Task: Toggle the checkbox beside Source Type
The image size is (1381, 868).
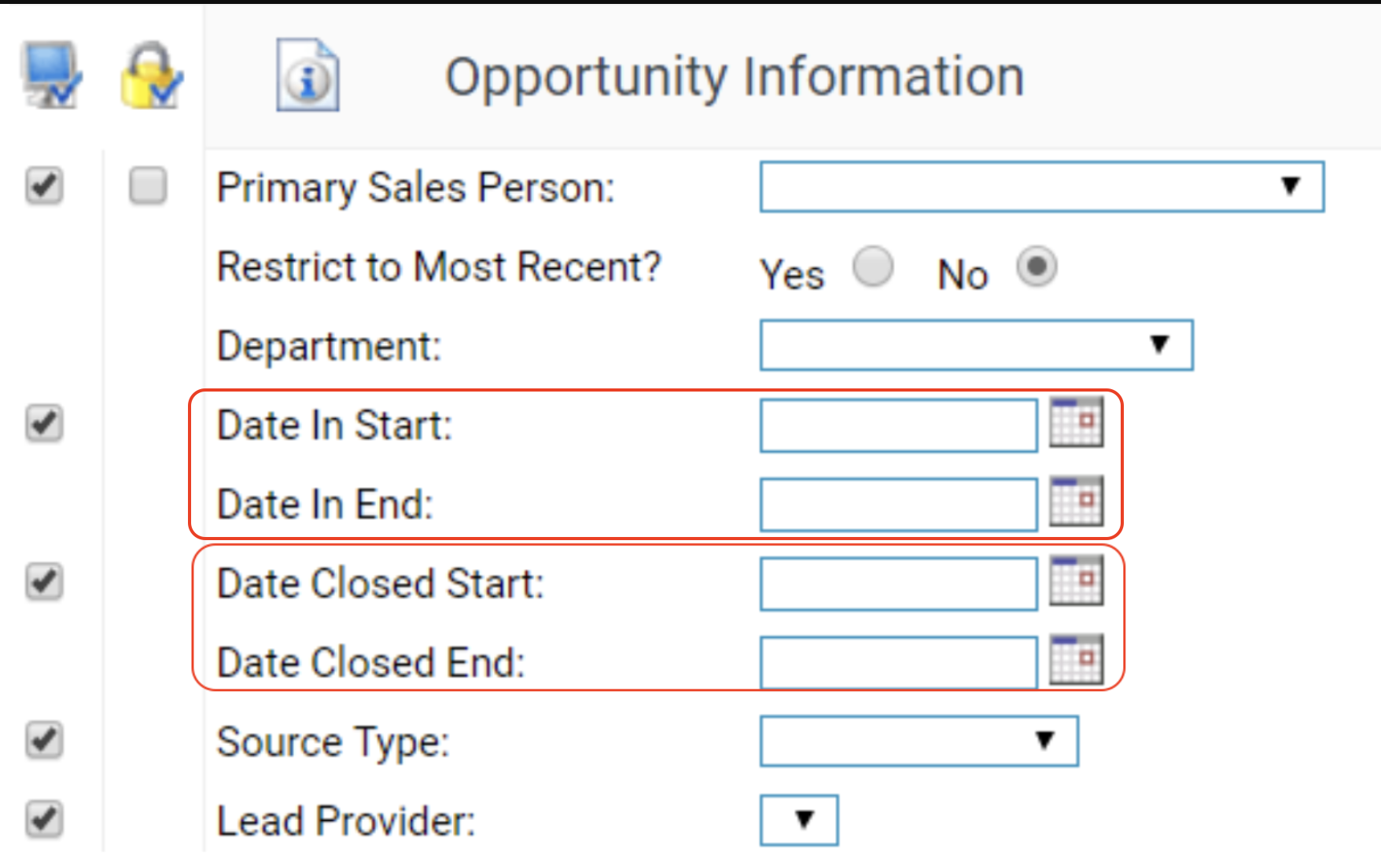Action: coord(44,741)
